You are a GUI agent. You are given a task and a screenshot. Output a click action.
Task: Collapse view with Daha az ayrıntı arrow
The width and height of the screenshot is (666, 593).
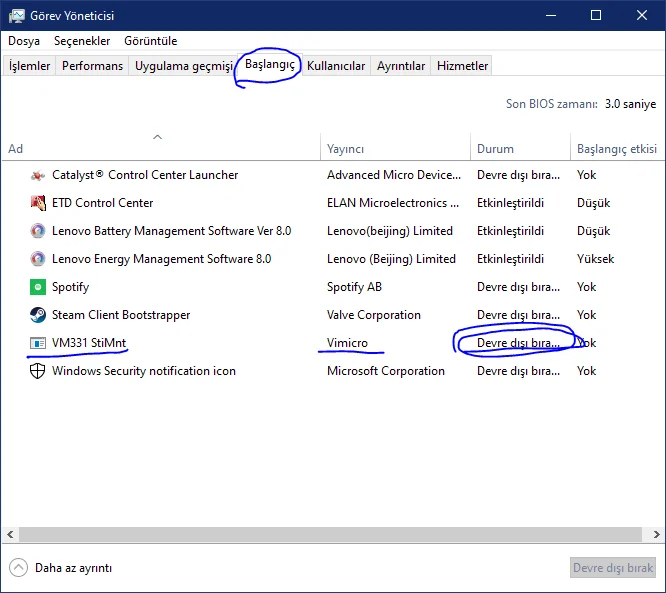click(x=18, y=568)
